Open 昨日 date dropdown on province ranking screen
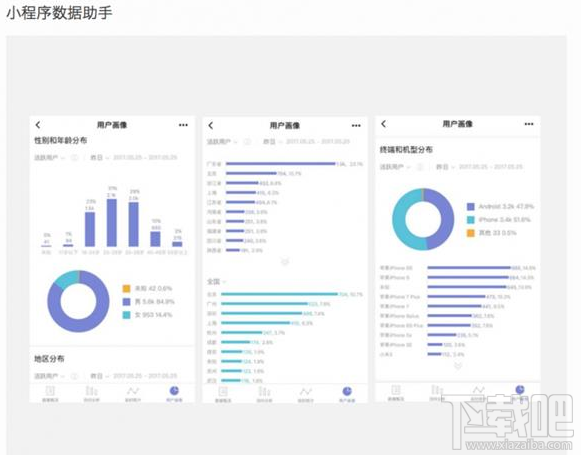The height and width of the screenshot is (455, 581). (x=273, y=142)
